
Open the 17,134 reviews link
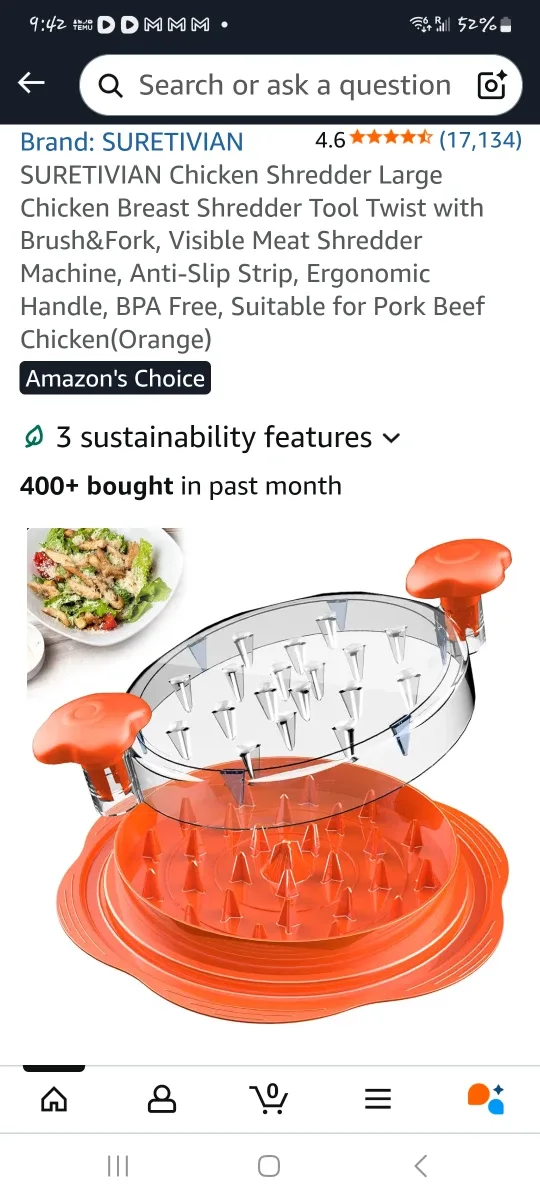tap(480, 140)
